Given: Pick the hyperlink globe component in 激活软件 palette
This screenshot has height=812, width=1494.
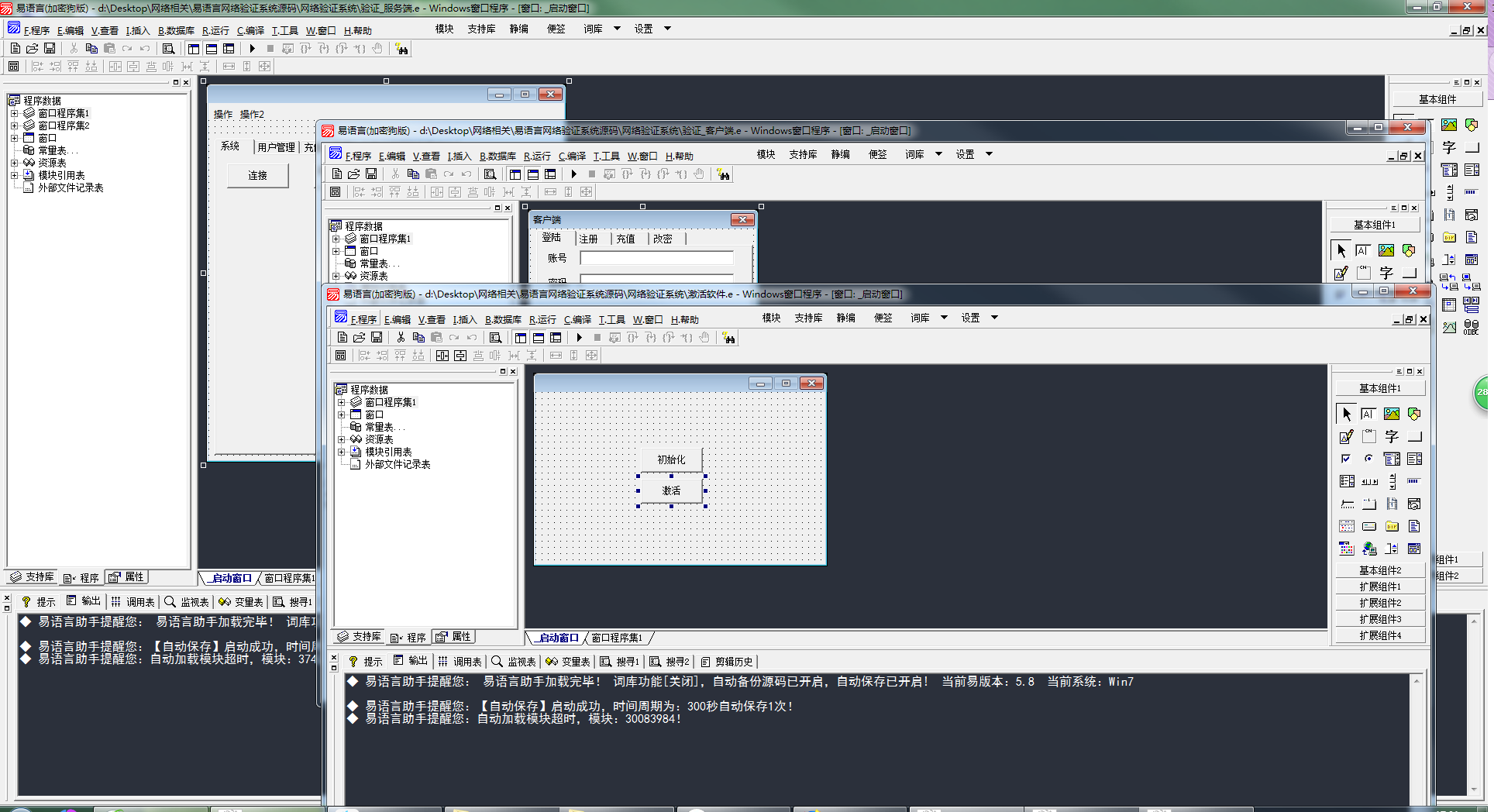Looking at the screenshot, I should point(1368,549).
